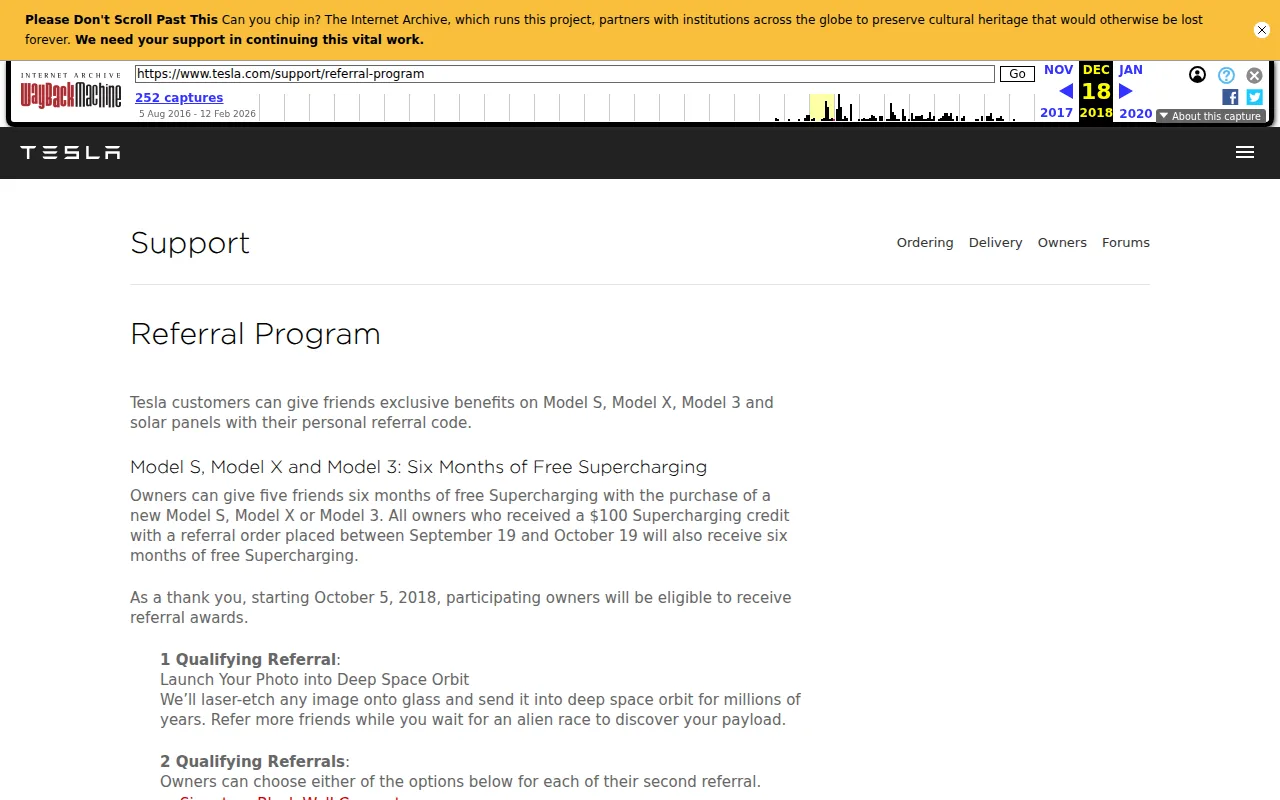The height and width of the screenshot is (800, 1280).
Task: Share capture on Twitter
Action: point(1254,97)
